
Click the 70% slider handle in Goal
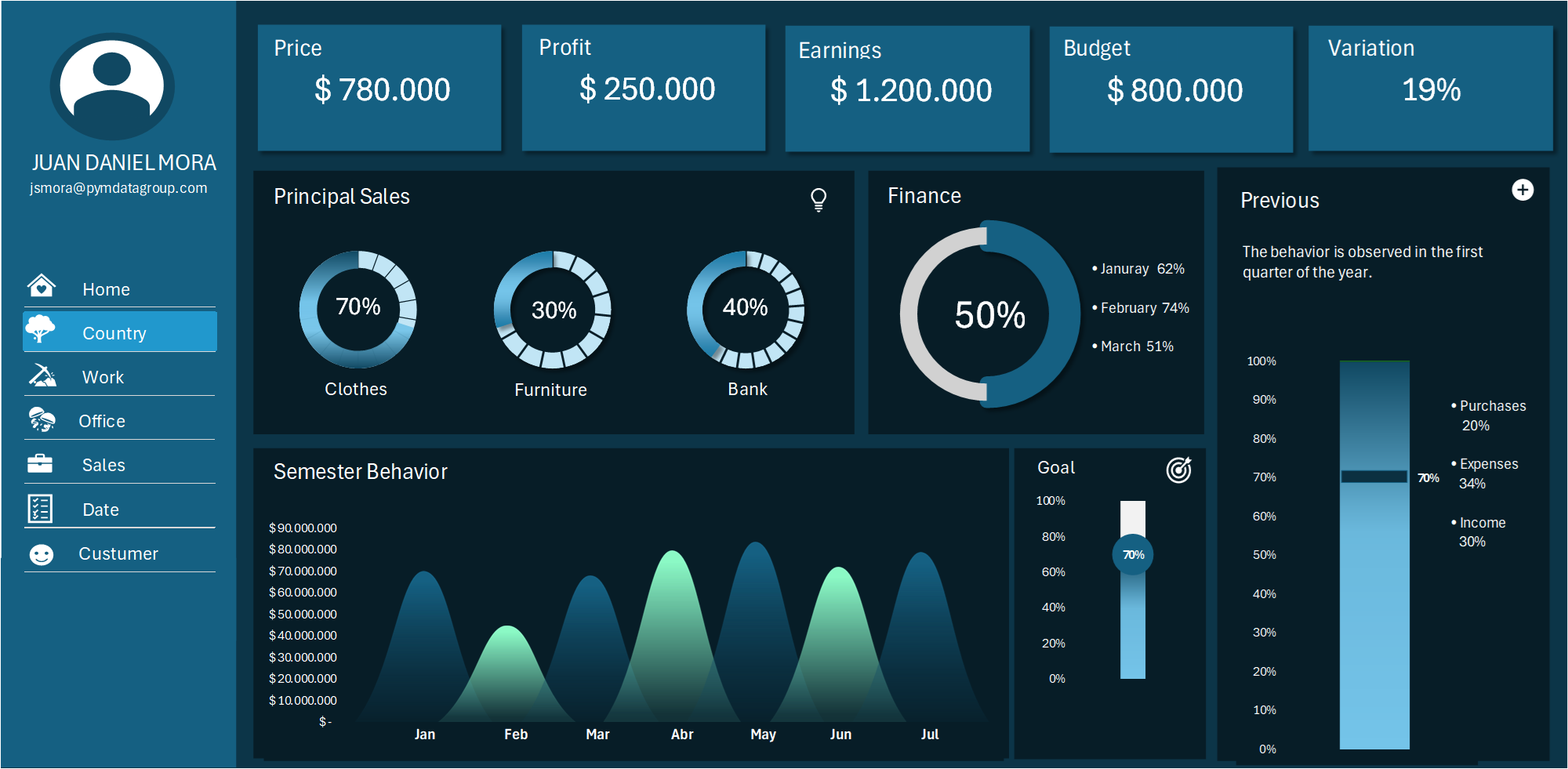coord(1132,554)
